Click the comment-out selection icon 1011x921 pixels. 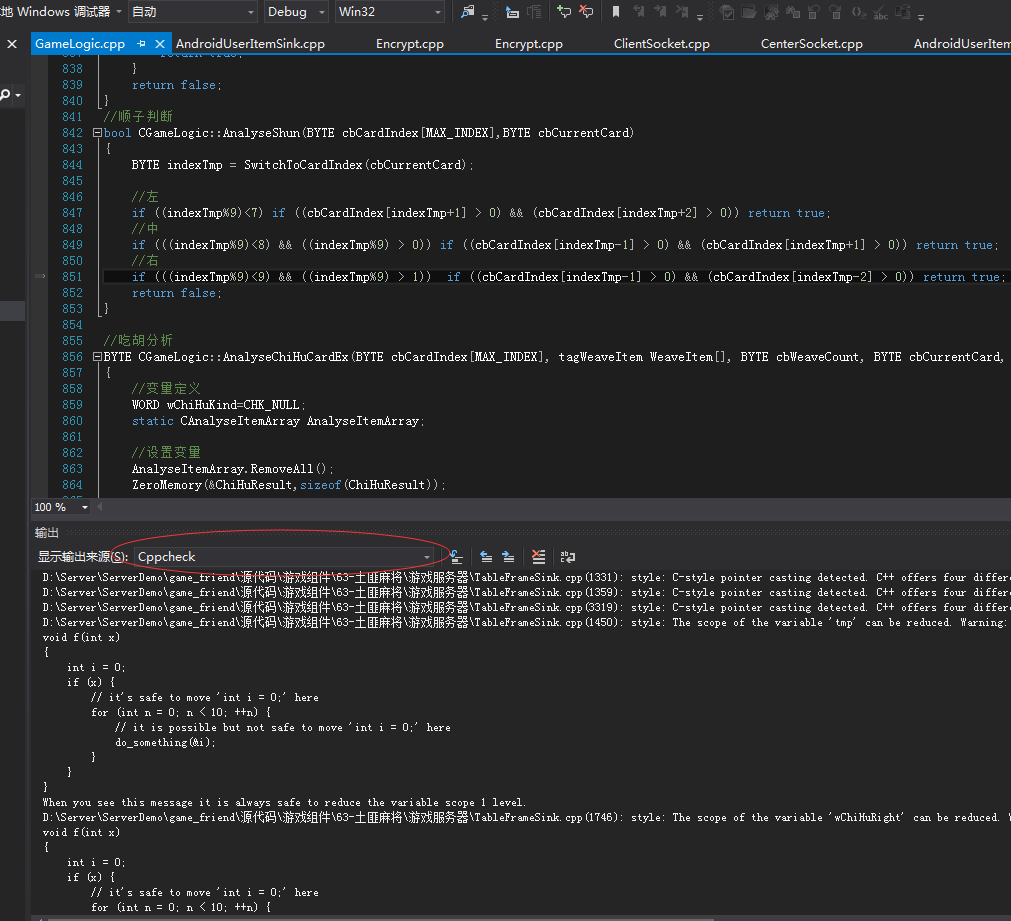564,12
